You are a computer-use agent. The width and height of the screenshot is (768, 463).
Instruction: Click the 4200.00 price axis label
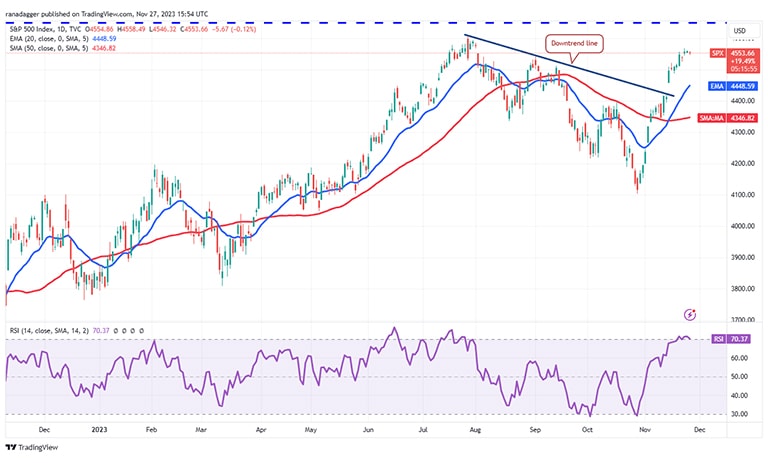pos(743,164)
